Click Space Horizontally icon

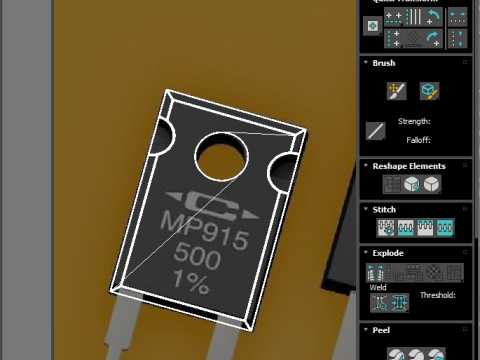point(457,18)
